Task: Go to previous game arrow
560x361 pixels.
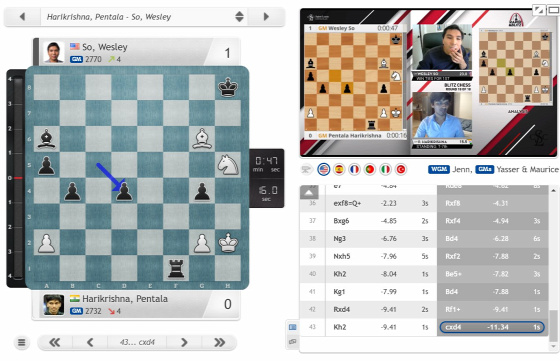Action: pos(22,16)
